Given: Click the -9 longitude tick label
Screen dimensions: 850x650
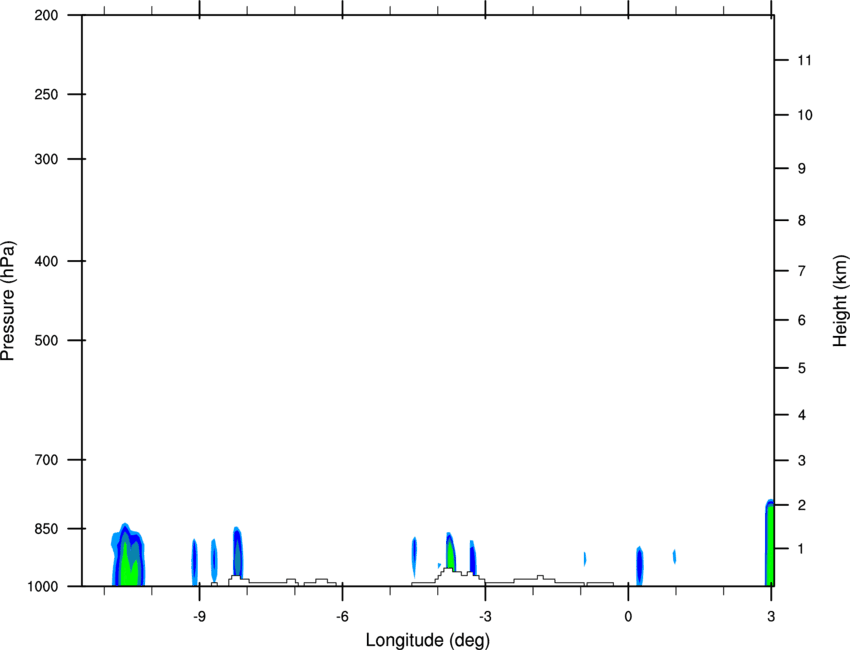Looking at the screenshot, I should 199,616.
